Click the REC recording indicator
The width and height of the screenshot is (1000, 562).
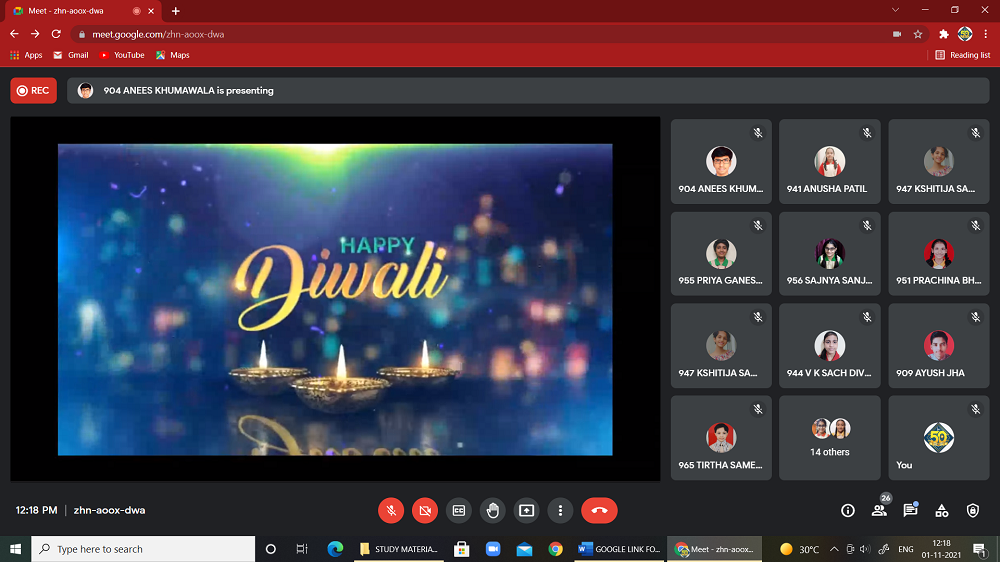pos(33,90)
